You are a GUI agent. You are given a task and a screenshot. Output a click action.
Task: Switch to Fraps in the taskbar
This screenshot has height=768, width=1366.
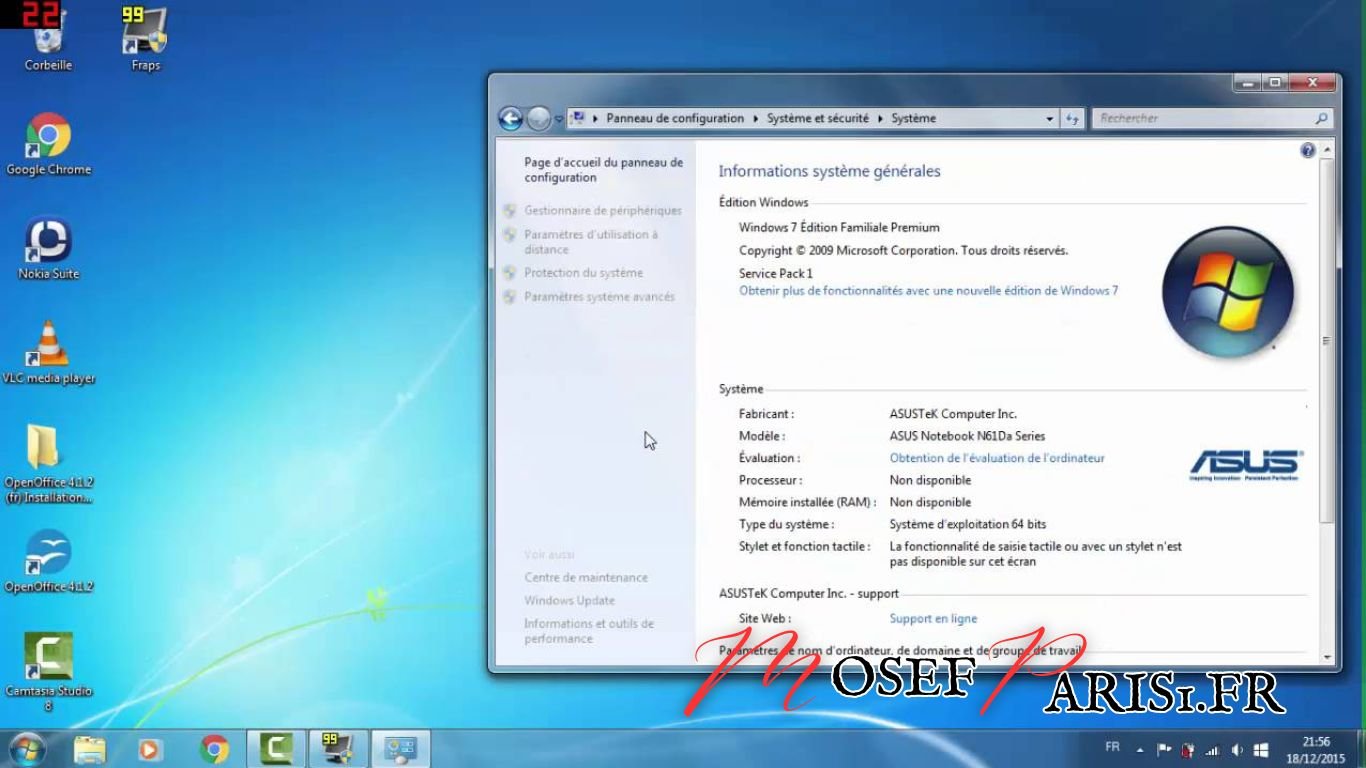point(338,748)
